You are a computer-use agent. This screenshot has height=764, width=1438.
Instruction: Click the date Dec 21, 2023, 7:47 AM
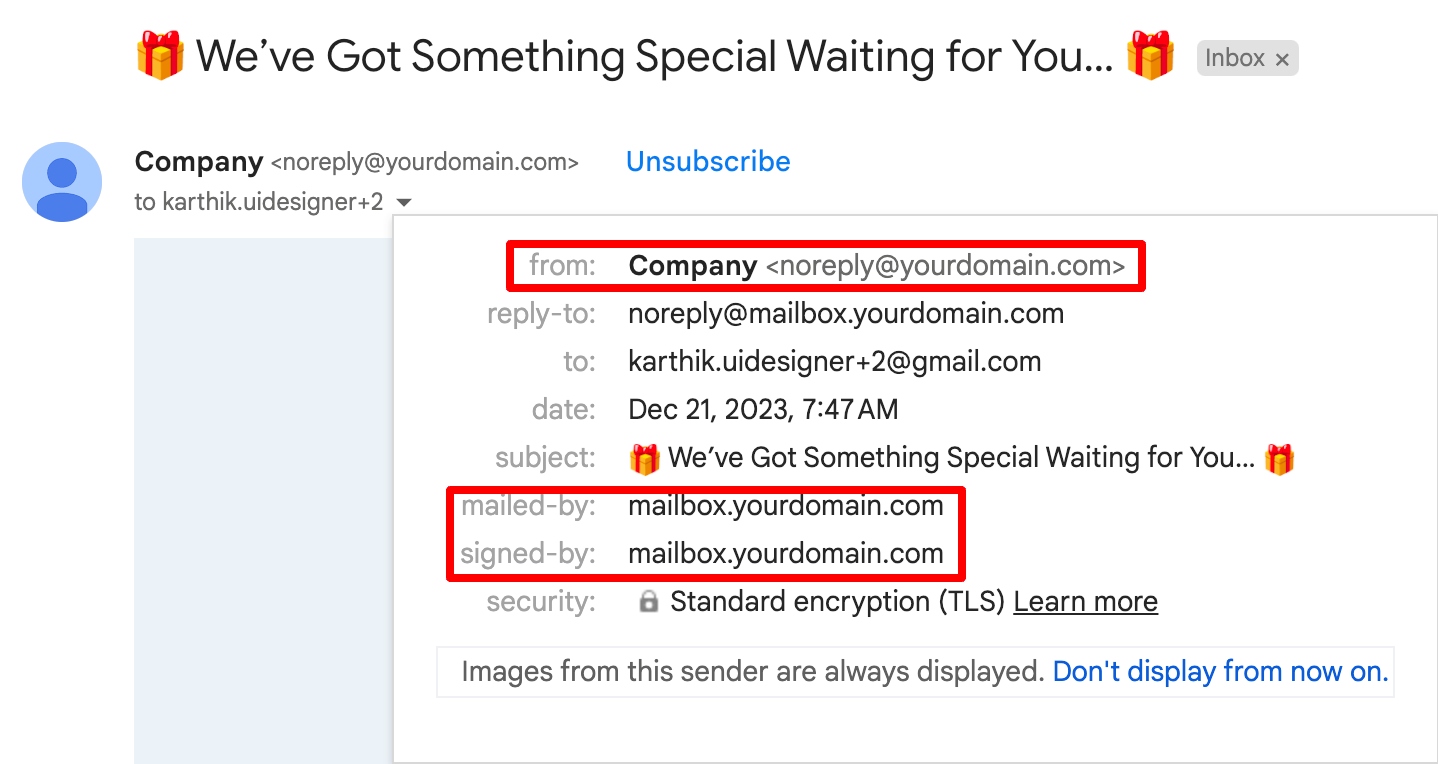(763, 410)
